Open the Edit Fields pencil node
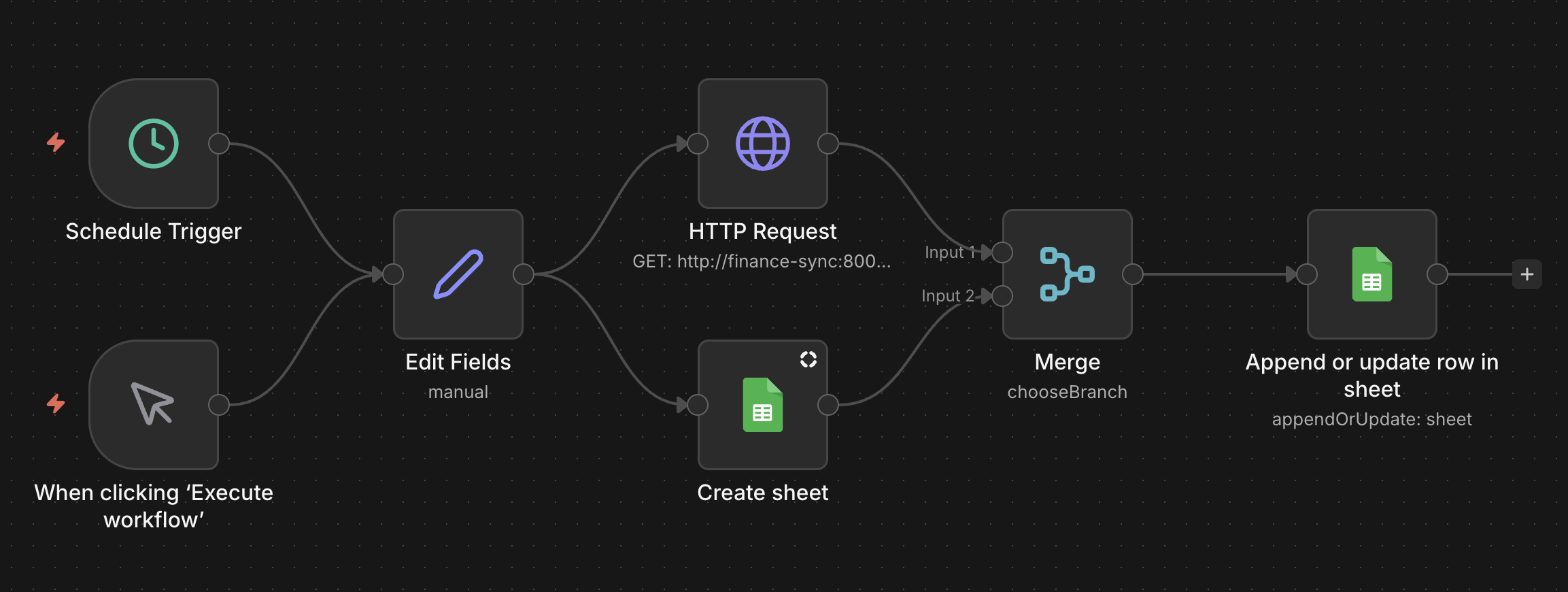 pos(458,274)
